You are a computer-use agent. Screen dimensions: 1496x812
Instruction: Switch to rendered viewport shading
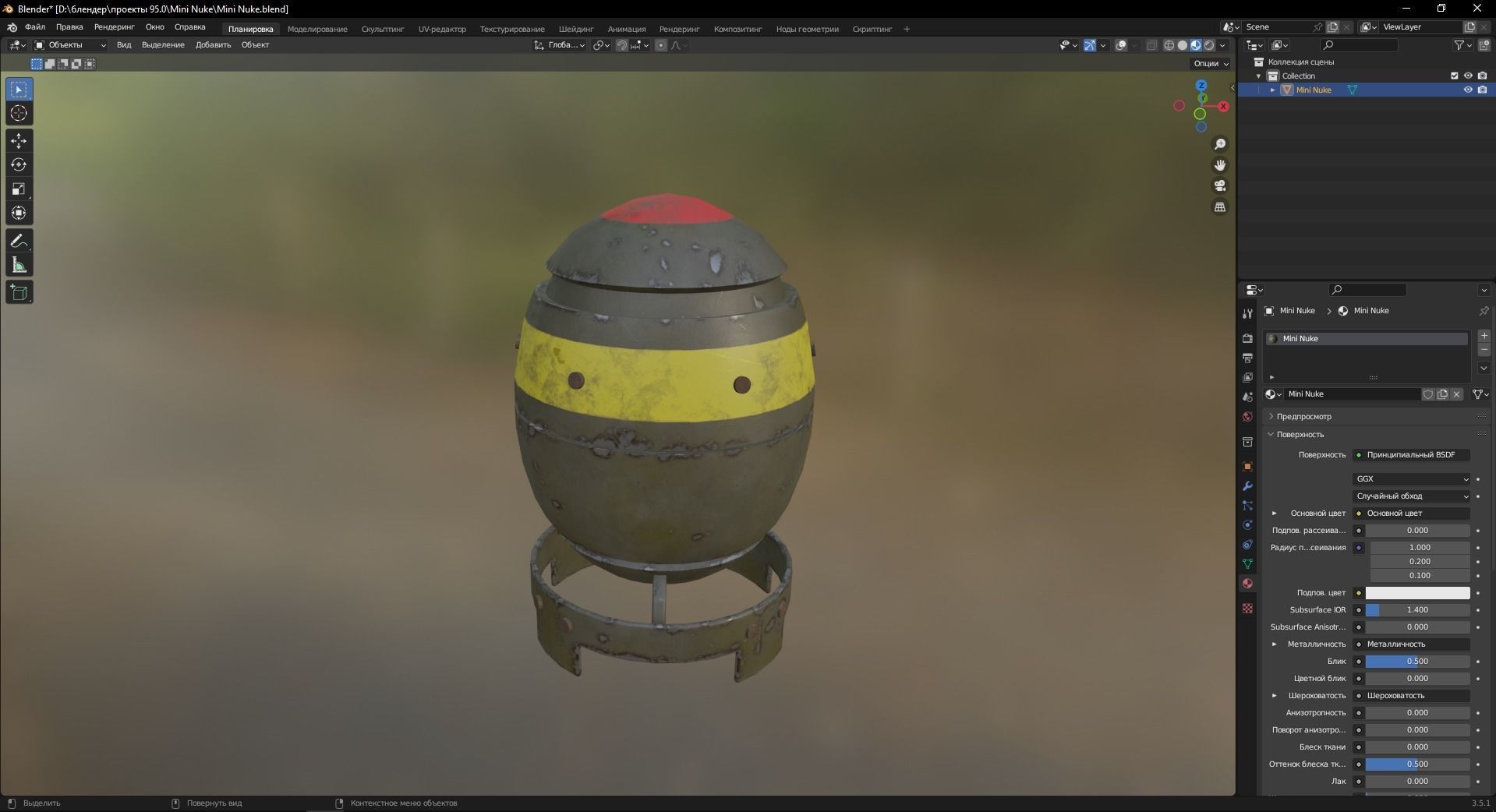(1209, 45)
